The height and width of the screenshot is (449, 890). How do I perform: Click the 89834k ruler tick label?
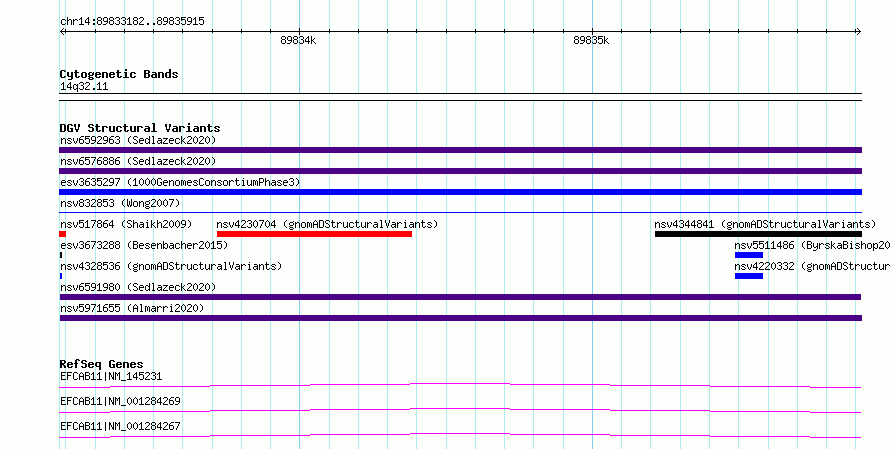point(298,40)
